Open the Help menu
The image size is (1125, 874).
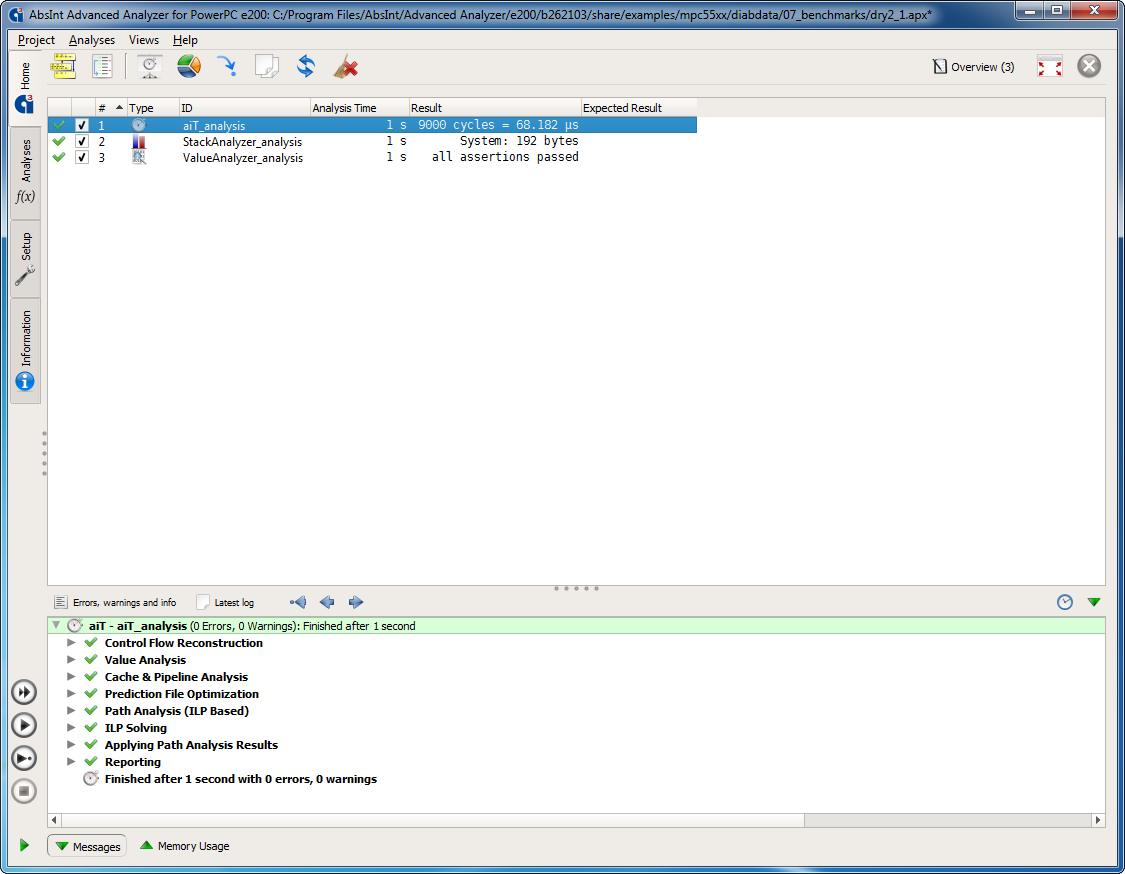tap(185, 40)
